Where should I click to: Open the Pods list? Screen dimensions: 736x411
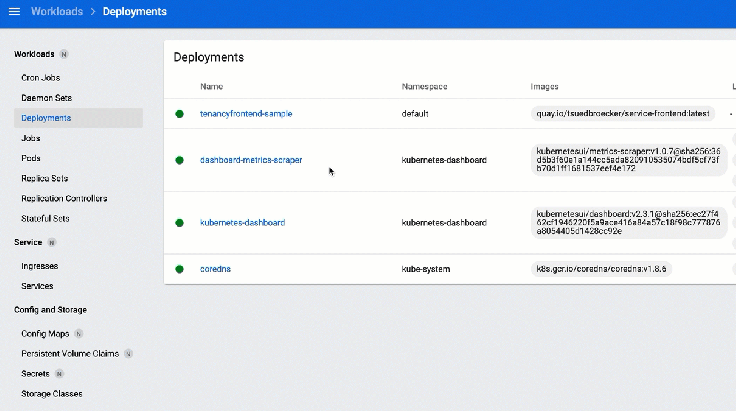click(31, 158)
